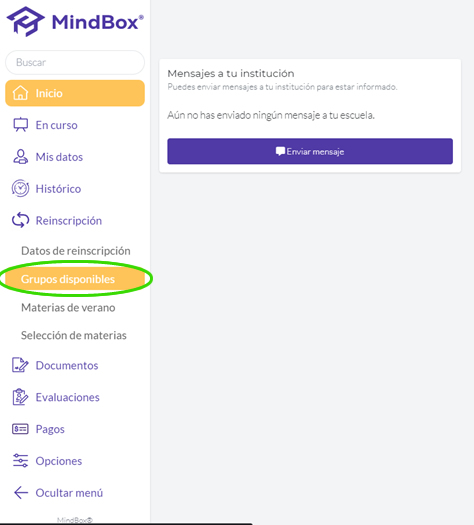Open the Documentos pen-and-page icon
The image size is (474, 525).
[x=20, y=365]
